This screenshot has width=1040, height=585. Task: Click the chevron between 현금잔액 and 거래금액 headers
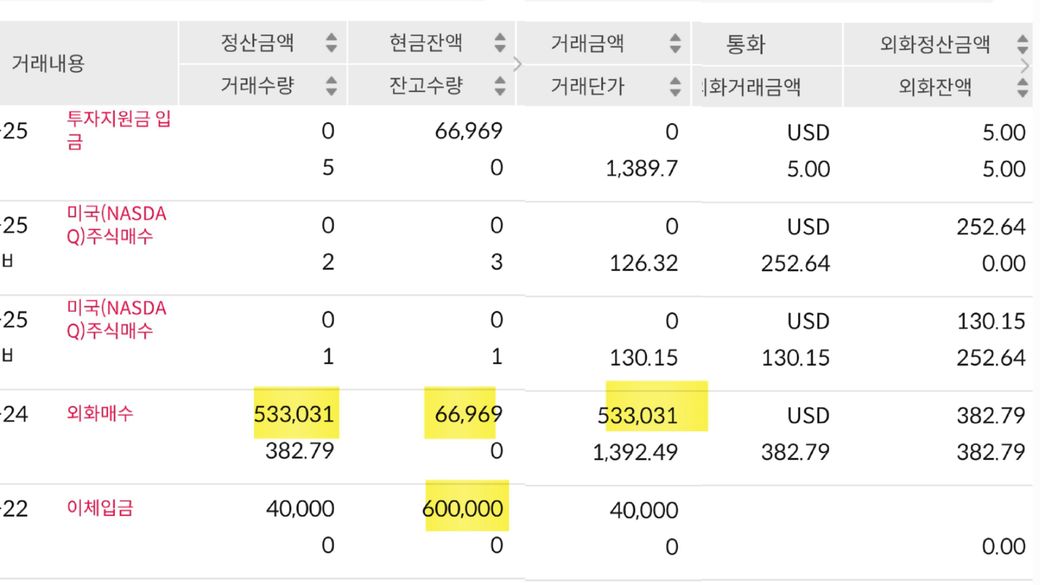pyautogui.click(x=517, y=64)
